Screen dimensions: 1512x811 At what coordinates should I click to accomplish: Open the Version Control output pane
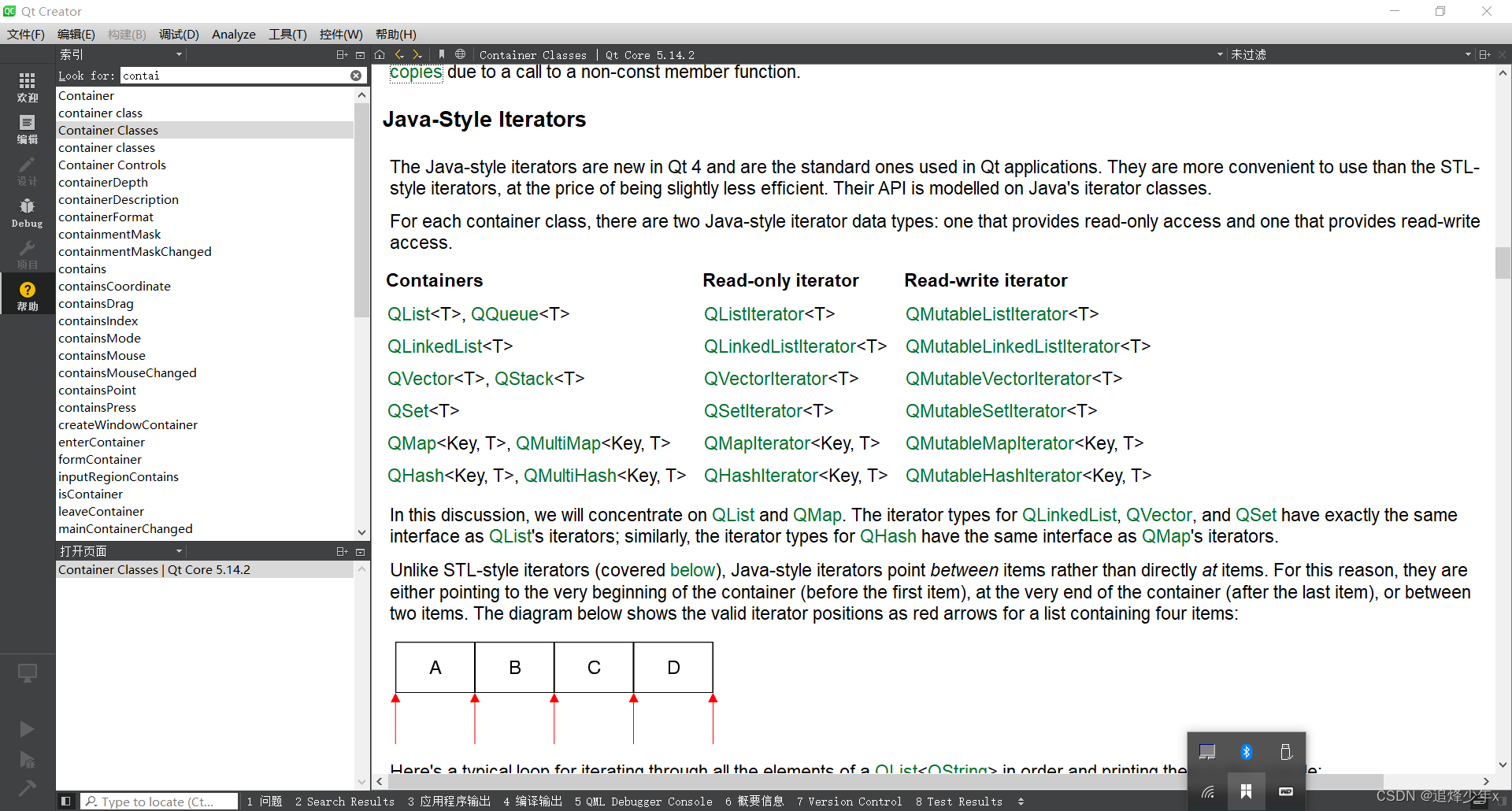(849, 802)
